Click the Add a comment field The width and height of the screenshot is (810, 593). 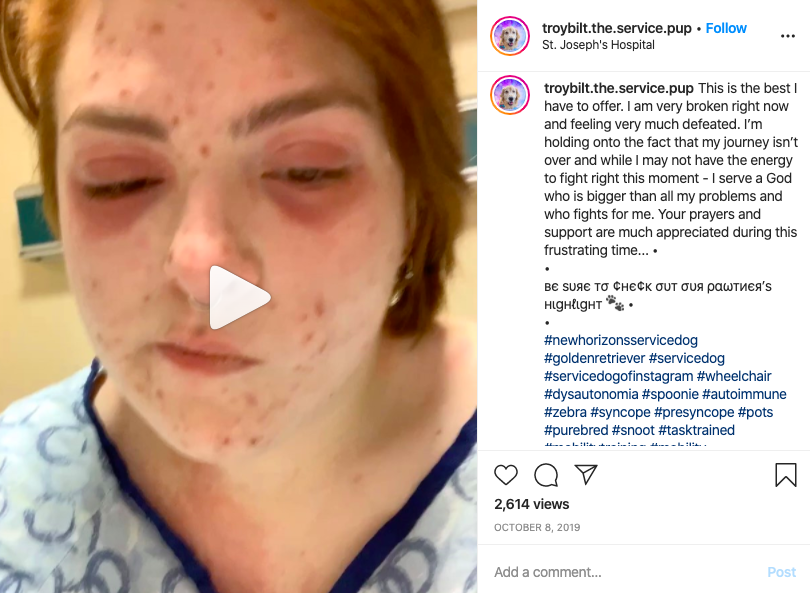(625, 572)
